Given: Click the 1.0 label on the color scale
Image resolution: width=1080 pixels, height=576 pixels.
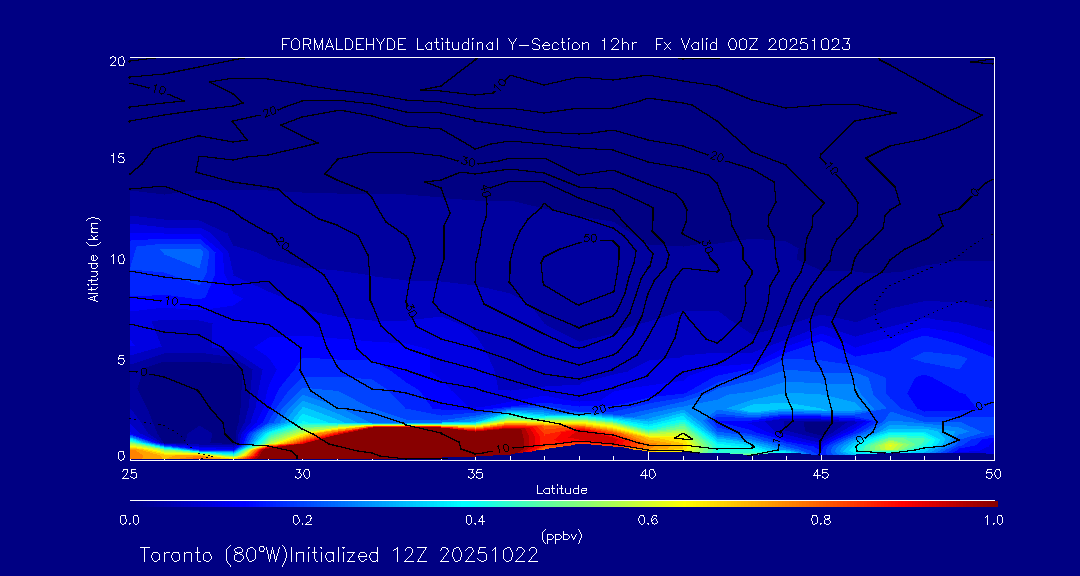Looking at the screenshot, I should coord(993,520).
